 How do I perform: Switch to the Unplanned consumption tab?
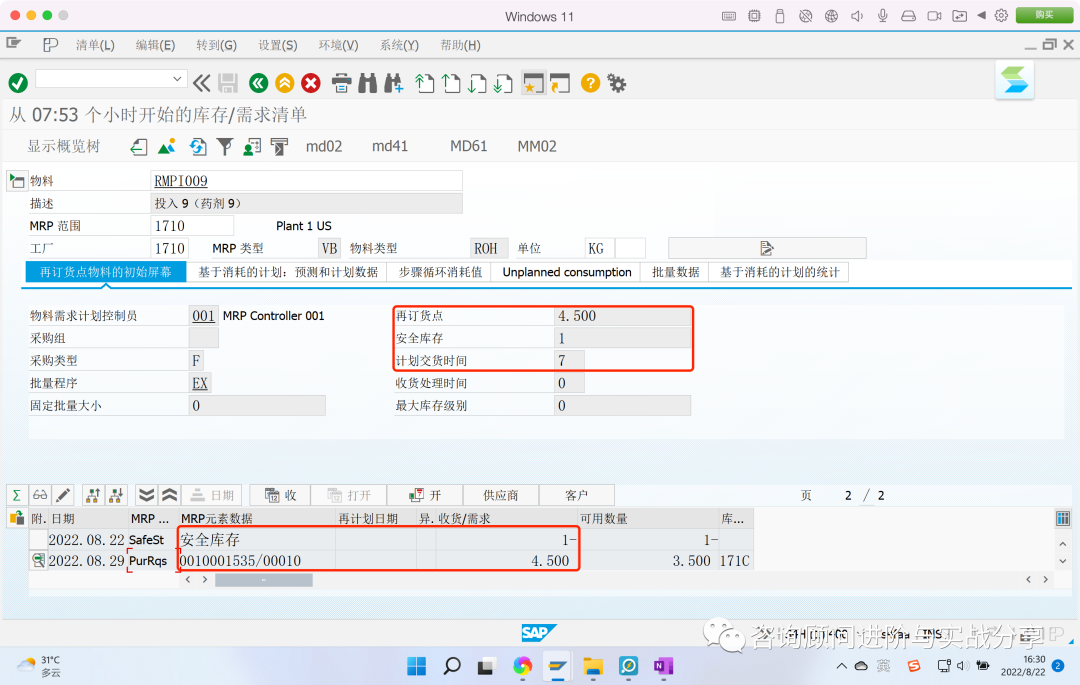(x=565, y=271)
